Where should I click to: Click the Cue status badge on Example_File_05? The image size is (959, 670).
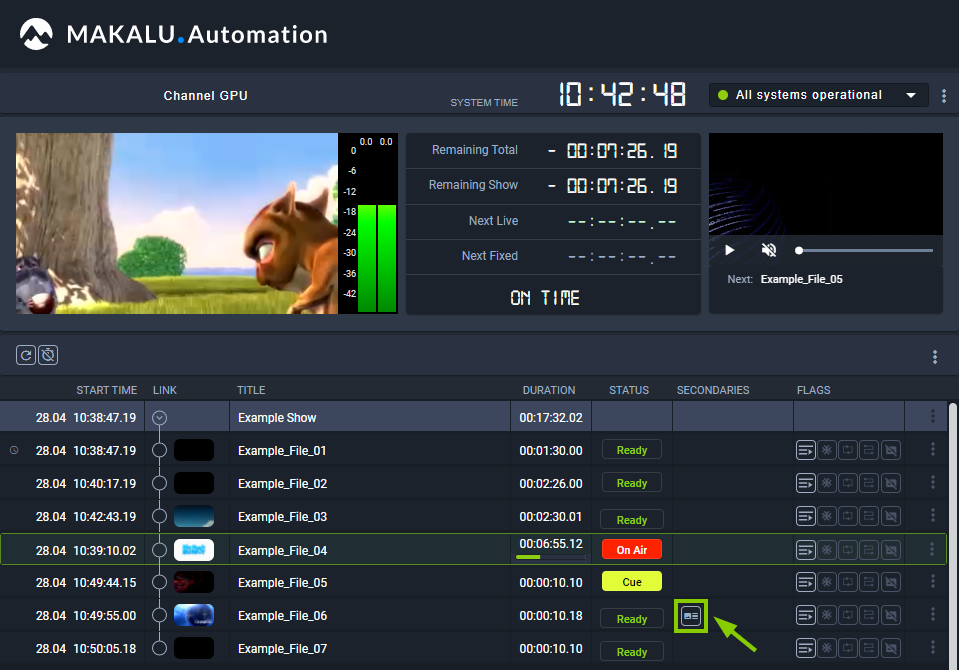pyautogui.click(x=632, y=581)
